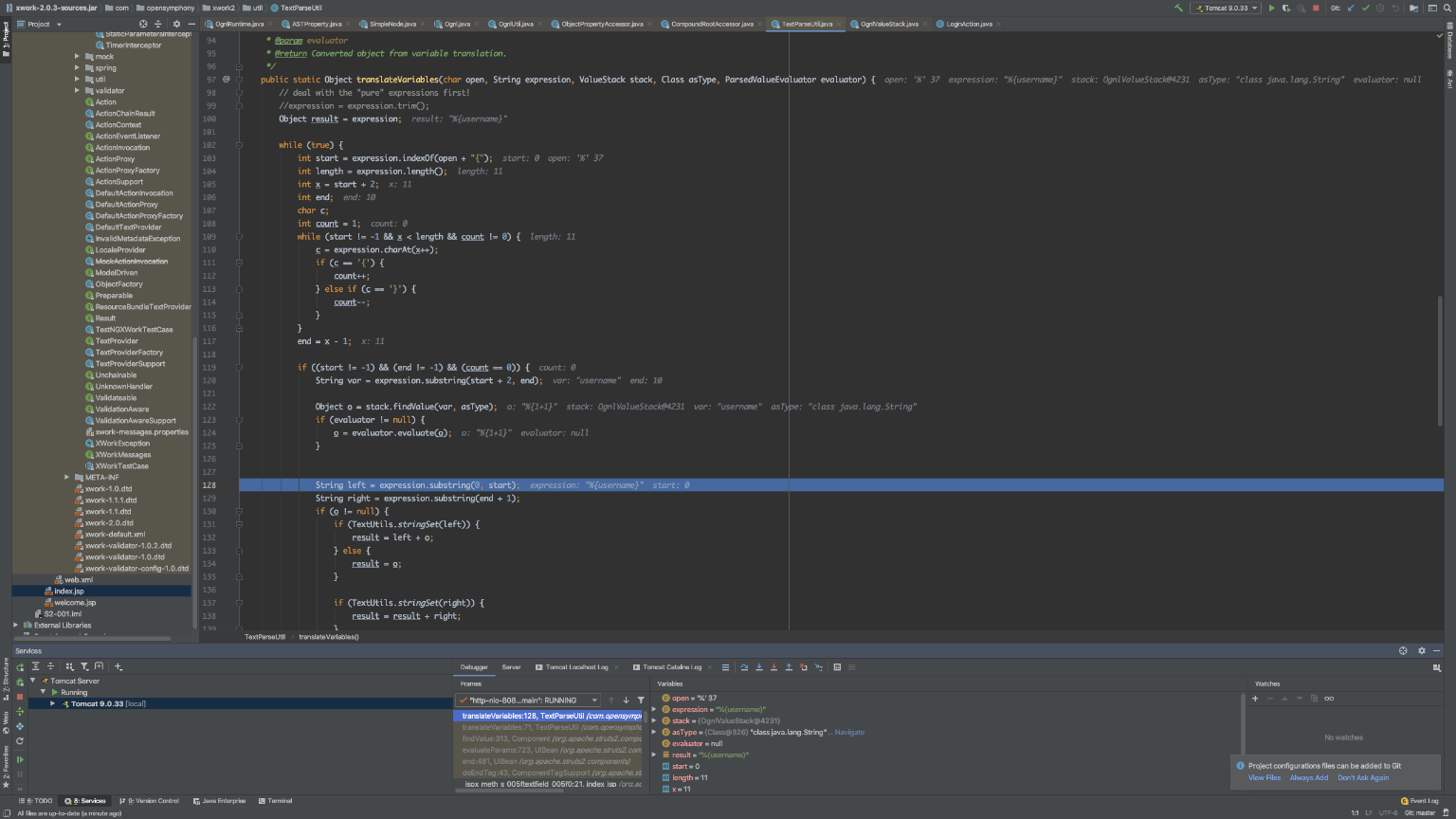Click Step Over debugger icon
Viewport: 1456px width, 819px height.
click(744, 667)
